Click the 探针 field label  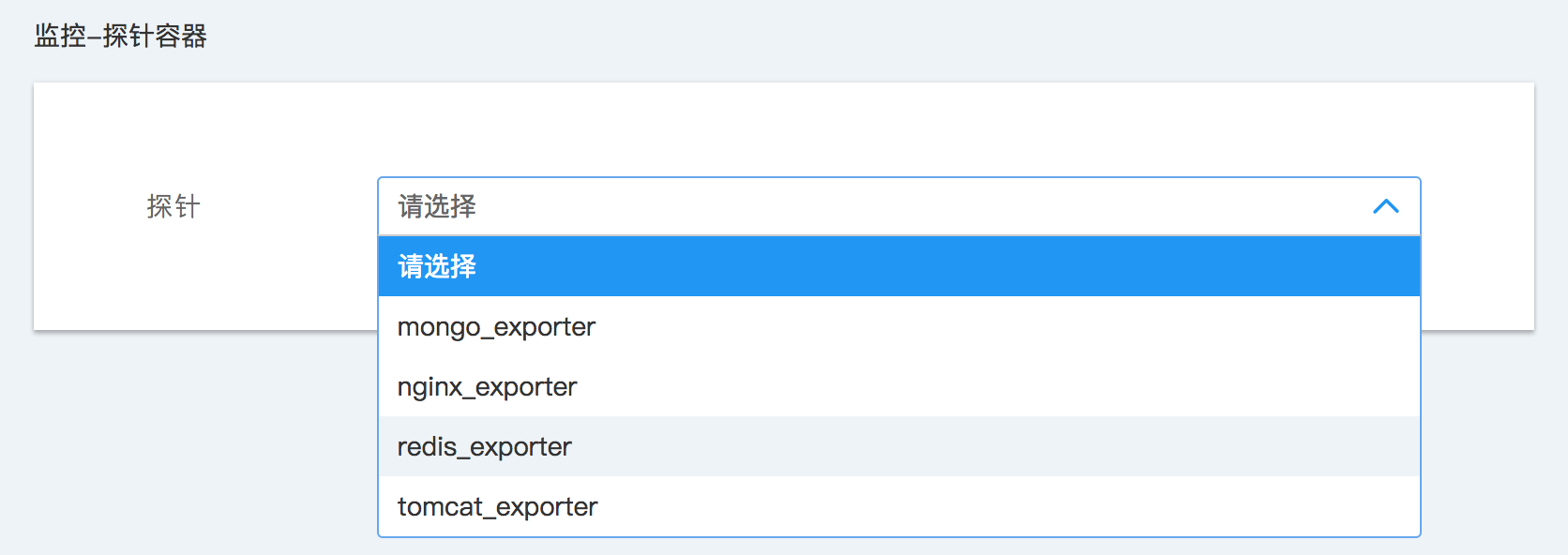coord(173,206)
